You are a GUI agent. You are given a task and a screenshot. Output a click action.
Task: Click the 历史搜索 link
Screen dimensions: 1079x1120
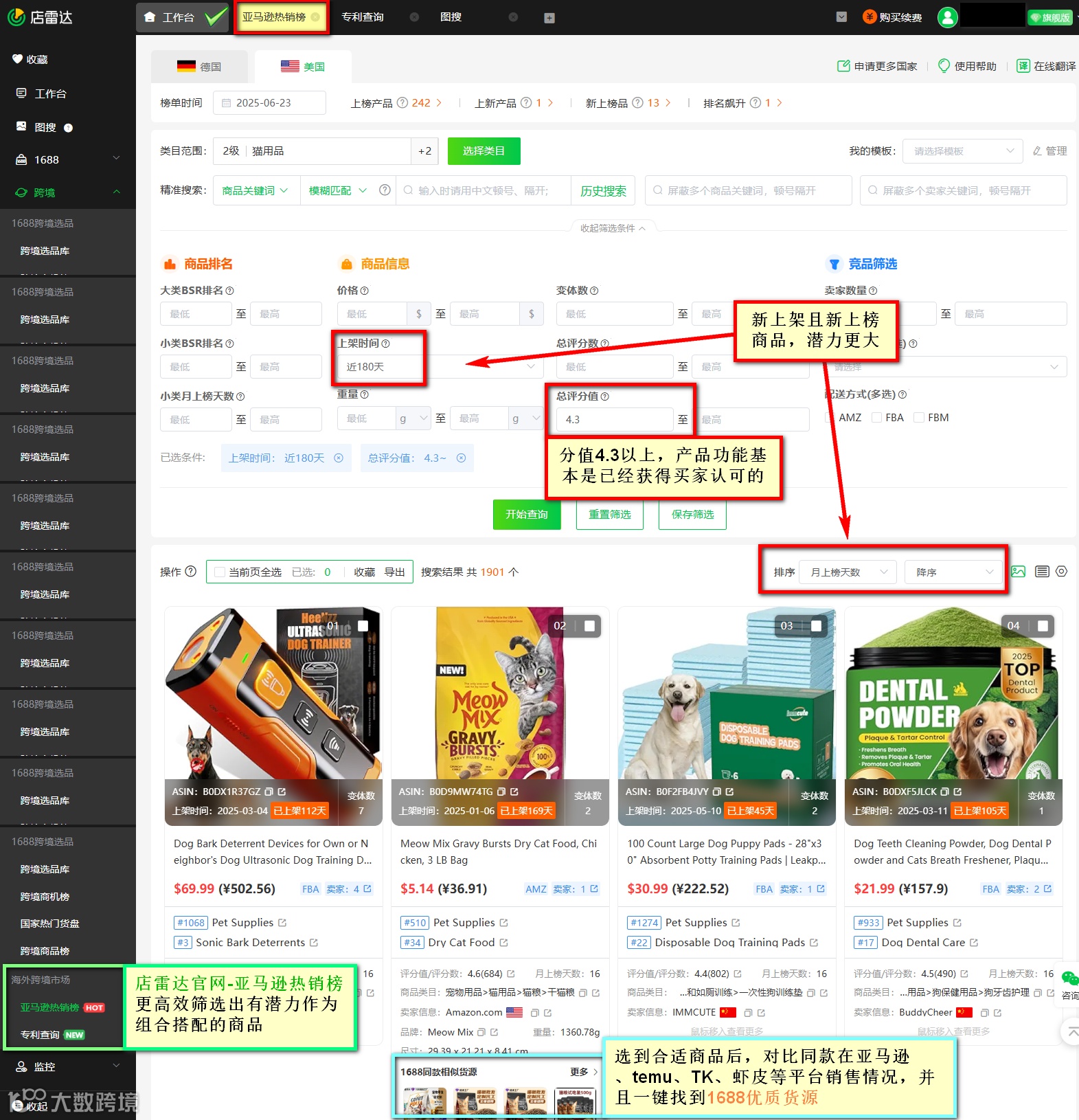coord(603,191)
